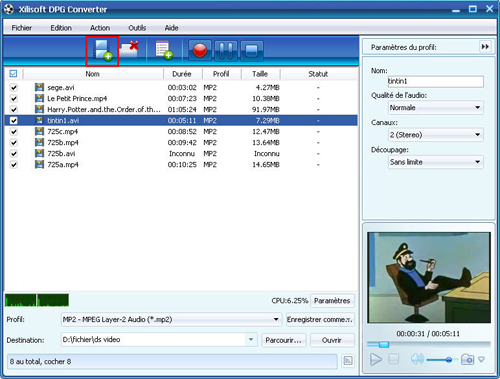Viewport: 500px width, 379px height.
Task: Open snapshot options arrow beside the camera
Action: (x=481, y=360)
